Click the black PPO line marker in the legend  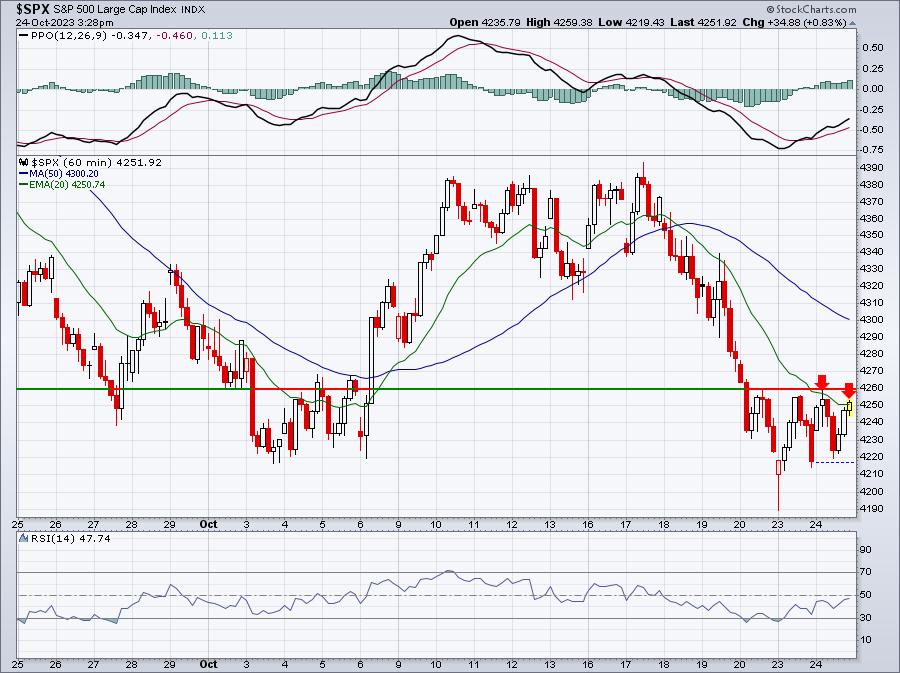[x=24, y=36]
